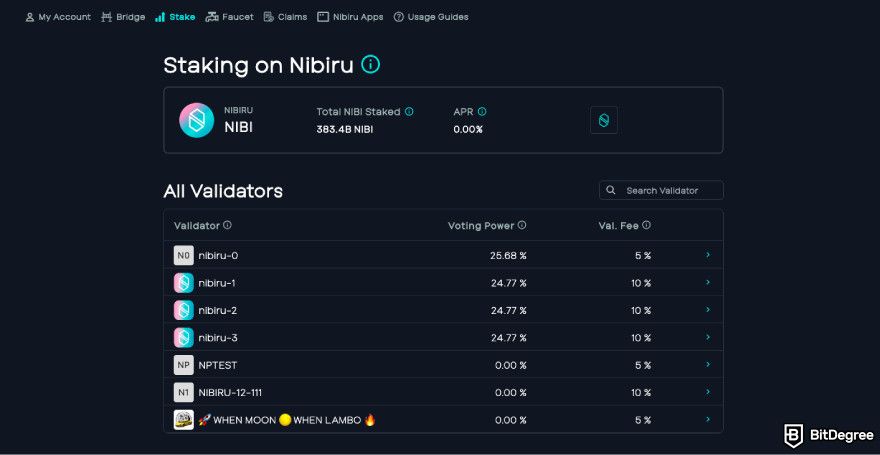Click info icon next to Validator header
Image resolution: width=880 pixels, height=455 pixels.
[227, 225]
